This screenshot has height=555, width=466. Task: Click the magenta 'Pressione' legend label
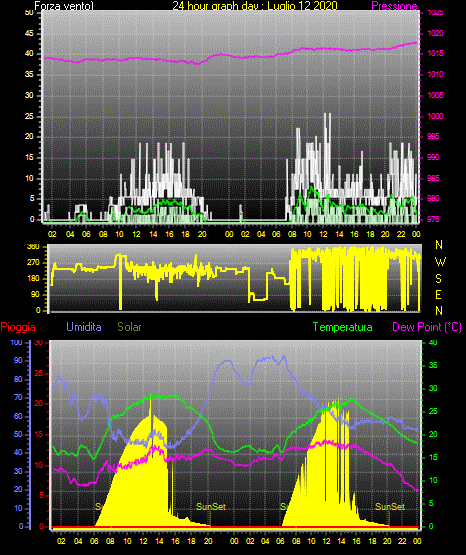tap(394, 6)
